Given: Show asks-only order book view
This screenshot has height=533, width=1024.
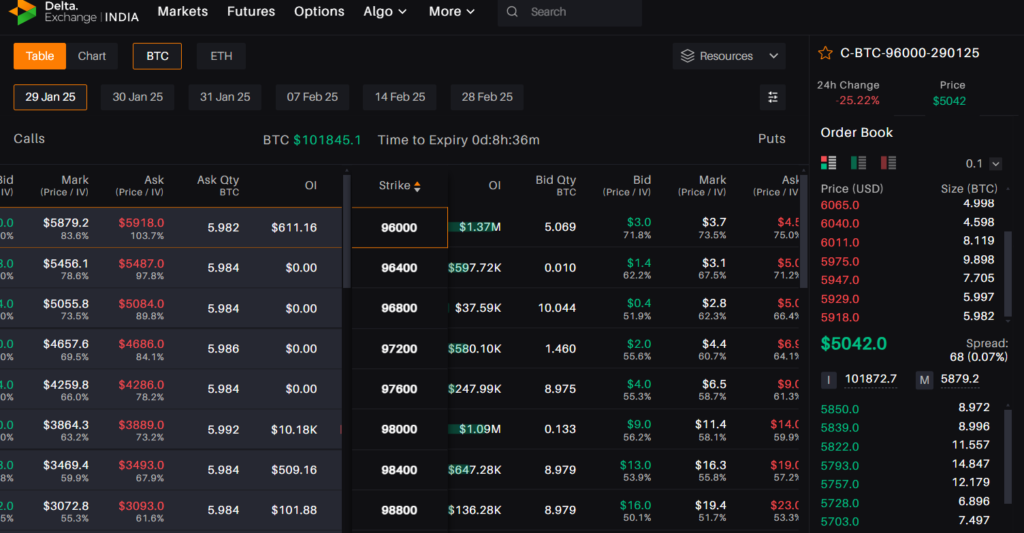Looking at the screenshot, I should tap(888, 163).
